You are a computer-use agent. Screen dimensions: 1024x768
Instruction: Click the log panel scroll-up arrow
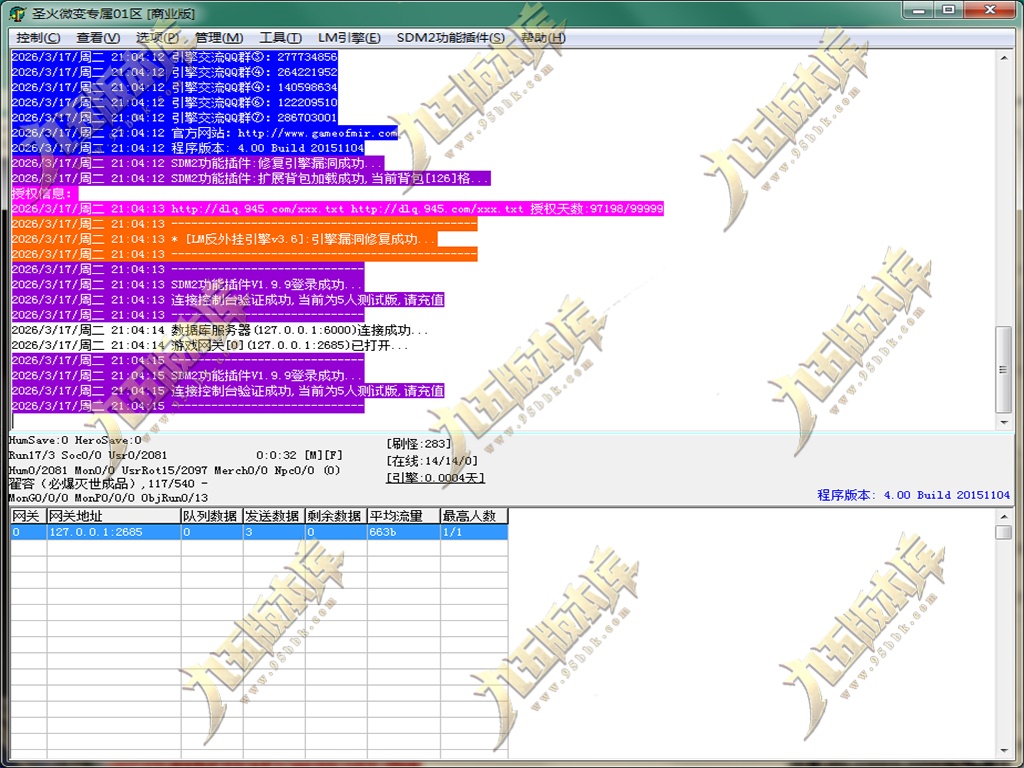[x=1004, y=57]
